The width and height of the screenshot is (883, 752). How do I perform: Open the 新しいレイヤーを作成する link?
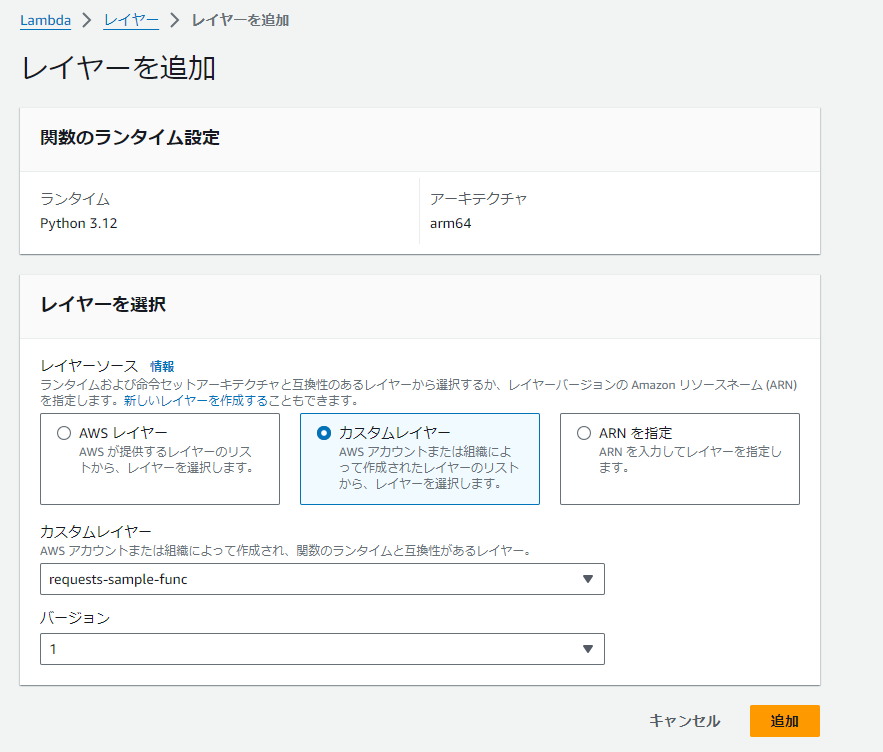click(196, 401)
